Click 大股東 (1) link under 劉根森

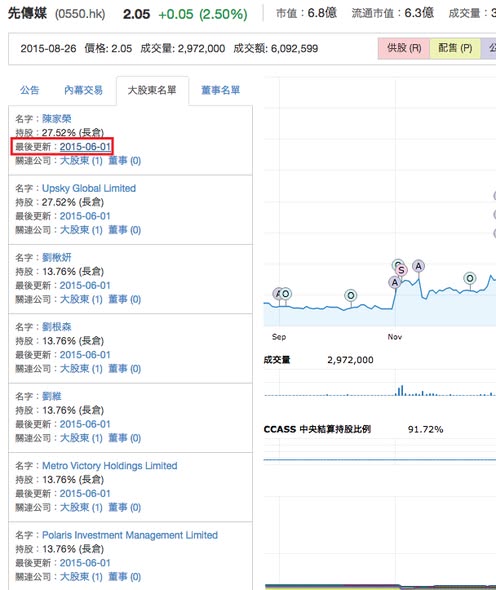(x=81, y=368)
